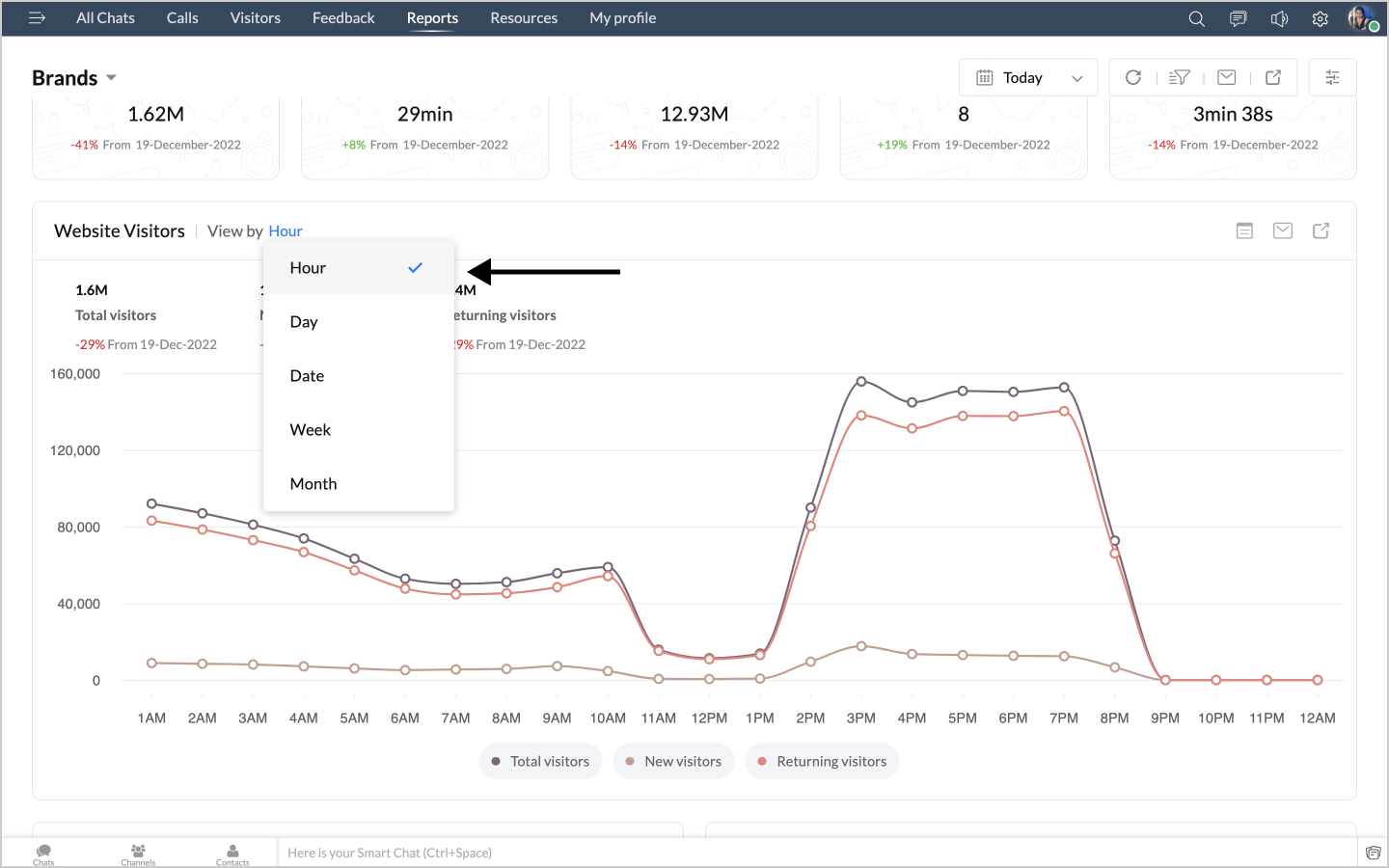This screenshot has width=1389, height=868.
Task: Select Day in the View by menu
Action: [x=359, y=322]
